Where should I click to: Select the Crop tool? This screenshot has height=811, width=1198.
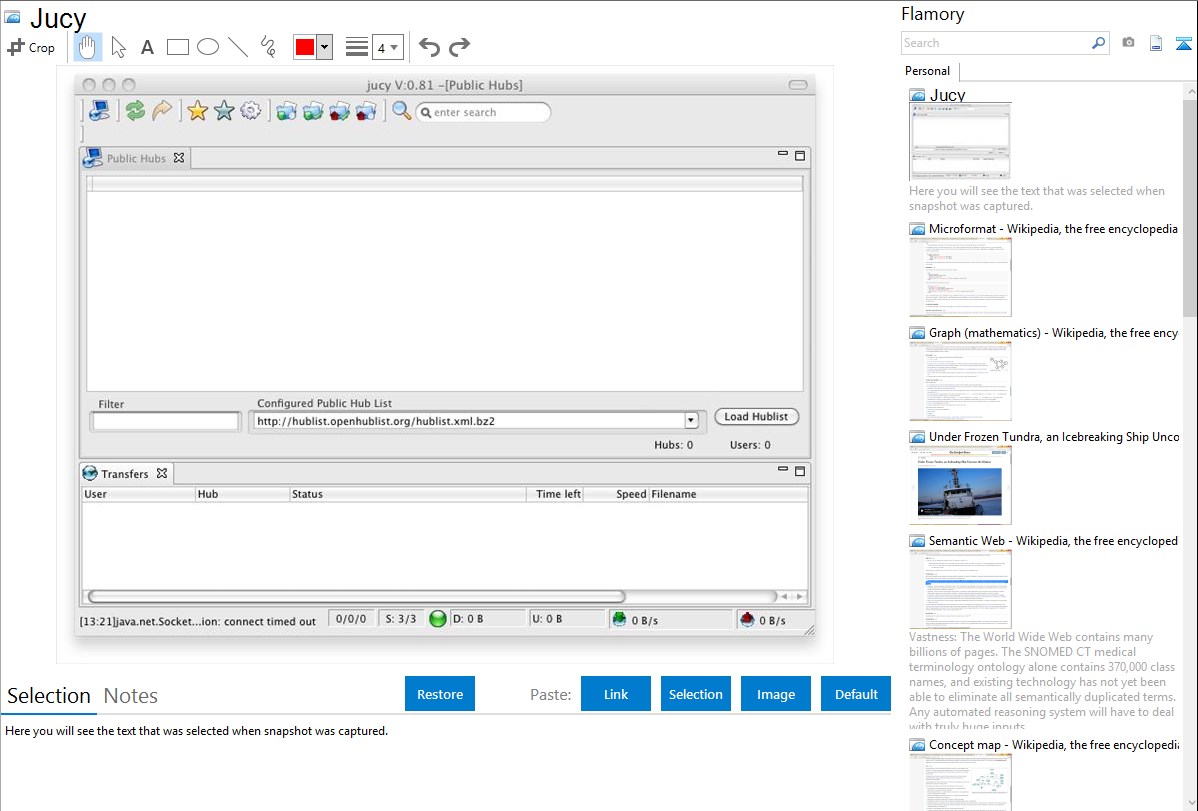(x=31, y=47)
